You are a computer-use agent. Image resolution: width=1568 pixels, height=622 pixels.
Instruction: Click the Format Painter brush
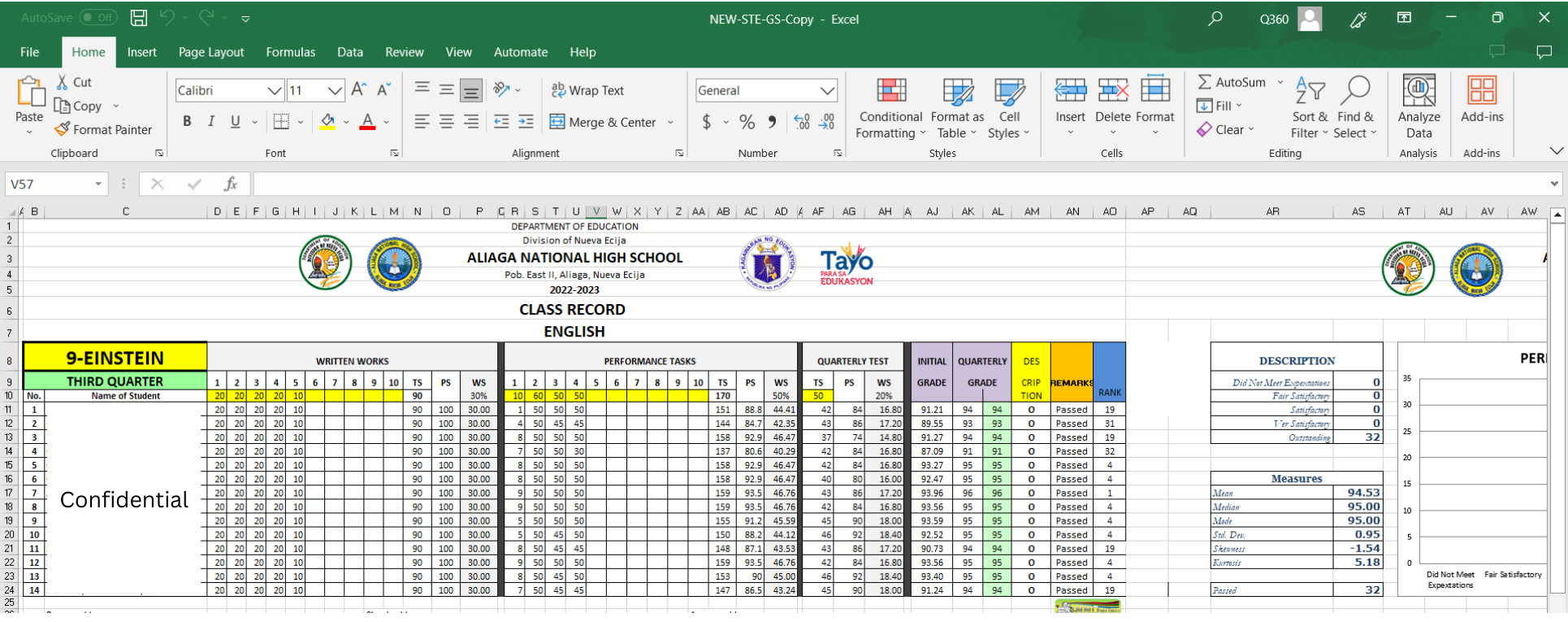63,129
